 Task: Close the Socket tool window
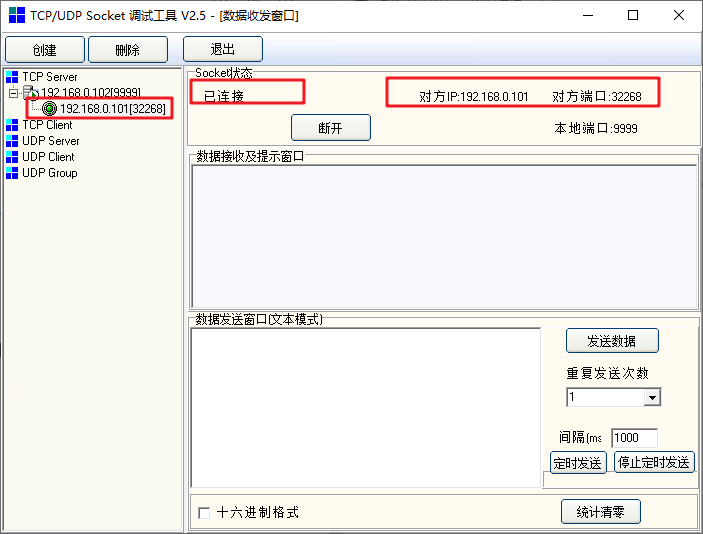(x=679, y=15)
